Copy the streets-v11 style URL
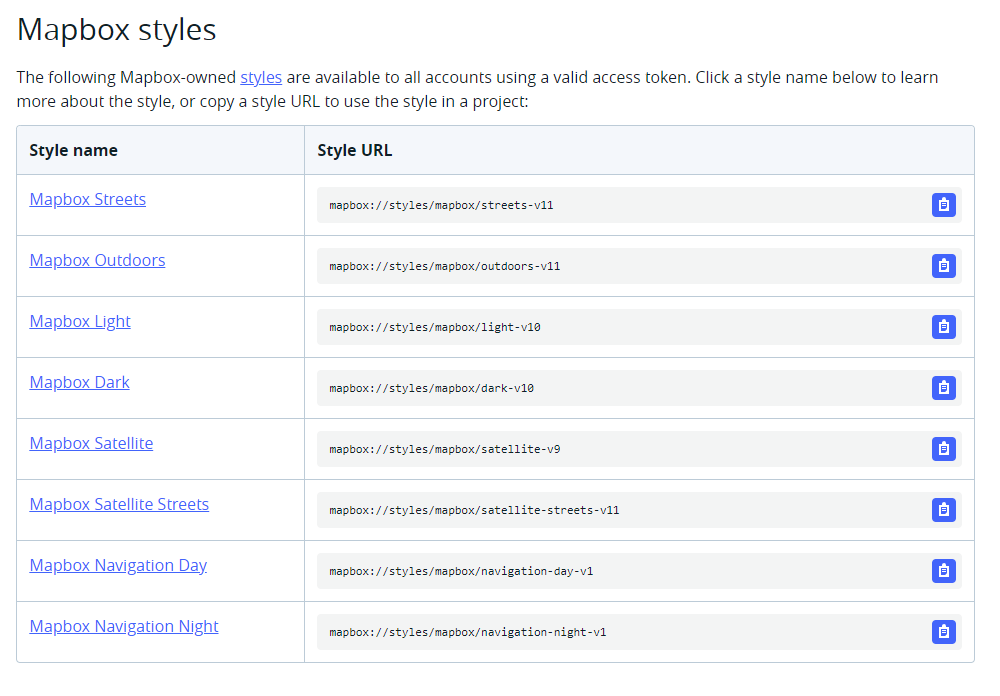The width and height of the screenshot is (1000, 696). click(x=943, y=205)
